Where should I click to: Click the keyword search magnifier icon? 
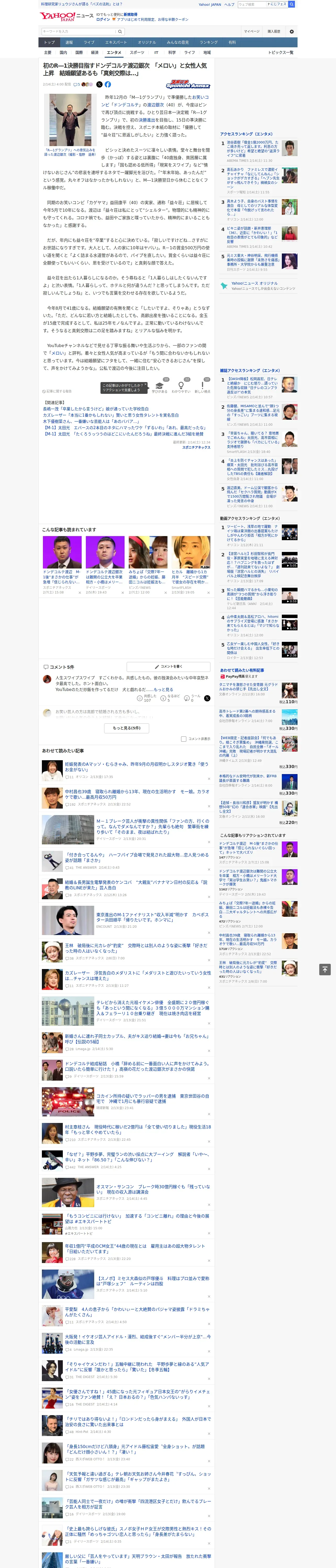pos(120,31)
